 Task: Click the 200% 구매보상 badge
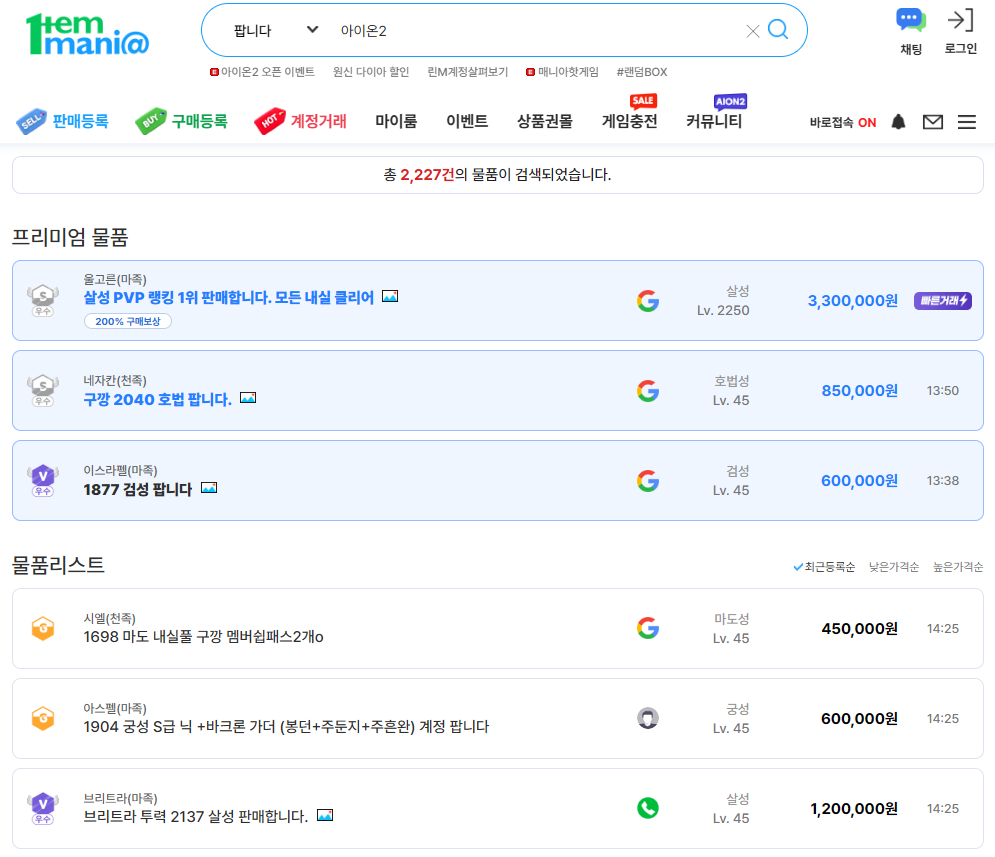click(x=128, y=322)
